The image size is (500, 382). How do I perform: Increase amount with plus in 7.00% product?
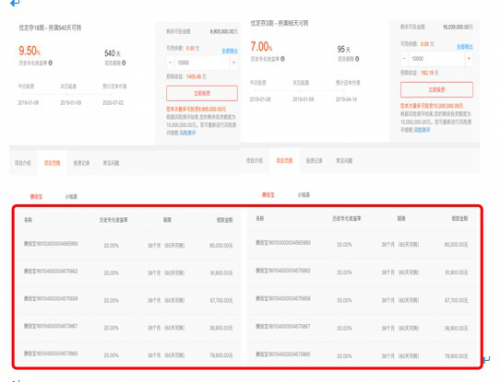pyautogui.click(x=469, y=59)
